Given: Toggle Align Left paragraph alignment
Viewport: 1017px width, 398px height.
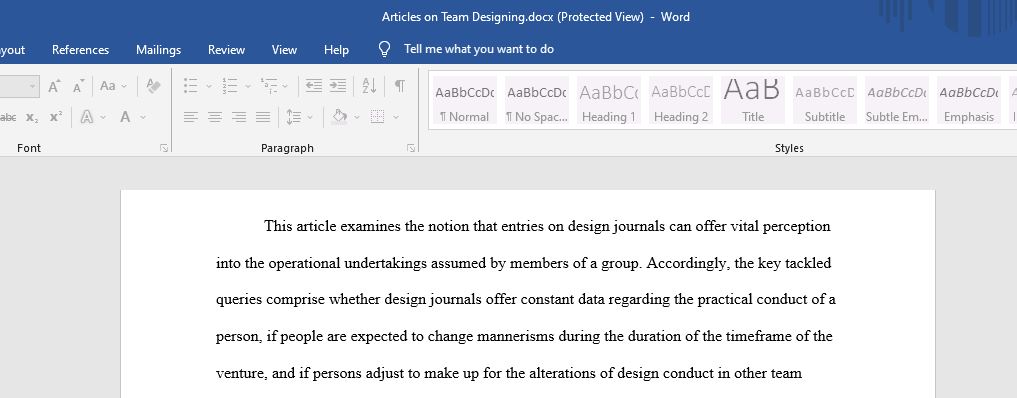Looking at the screenshot, I should click(190, 117).
